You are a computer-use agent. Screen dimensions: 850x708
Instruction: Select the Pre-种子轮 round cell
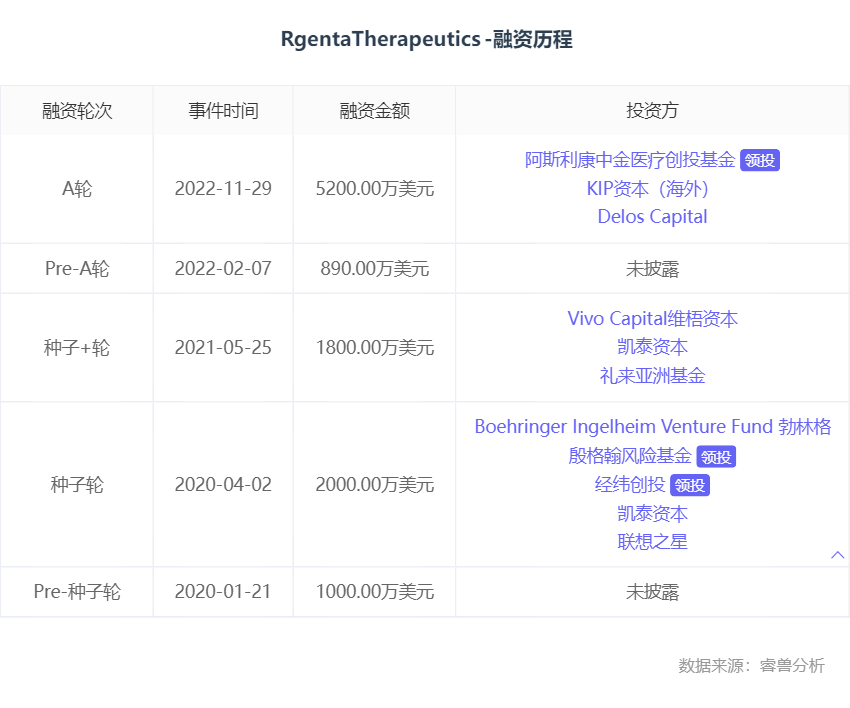point(77,591)
